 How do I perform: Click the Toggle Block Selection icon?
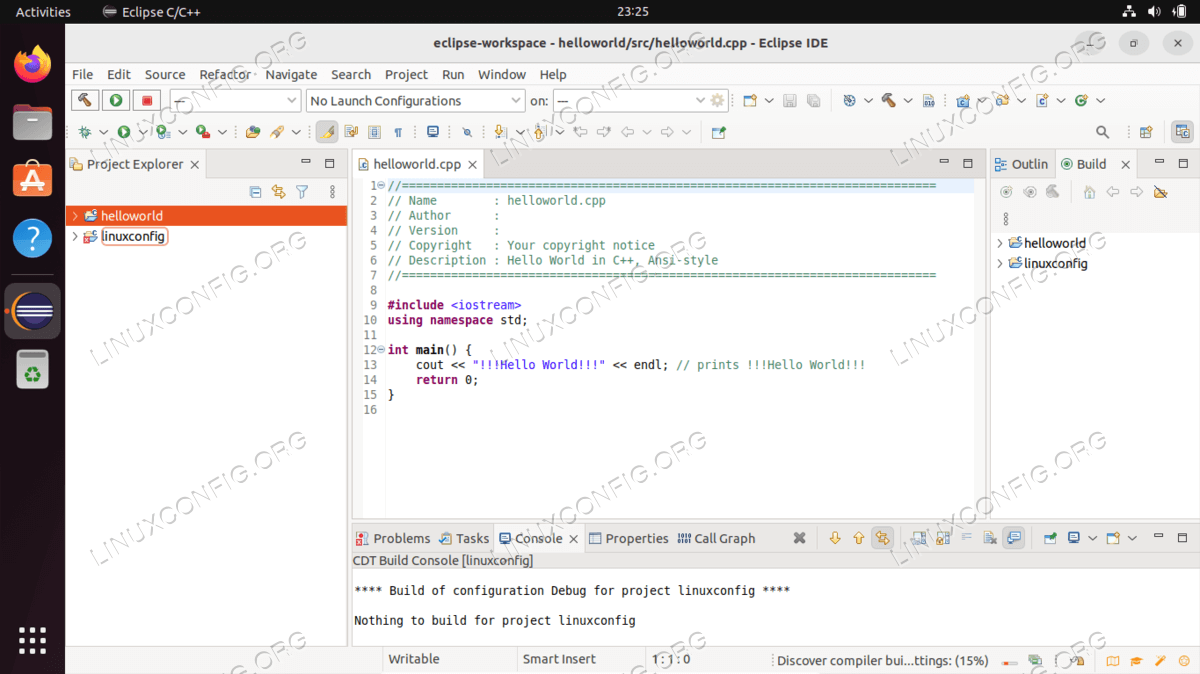pyautogui.click(x=374, y=132)
